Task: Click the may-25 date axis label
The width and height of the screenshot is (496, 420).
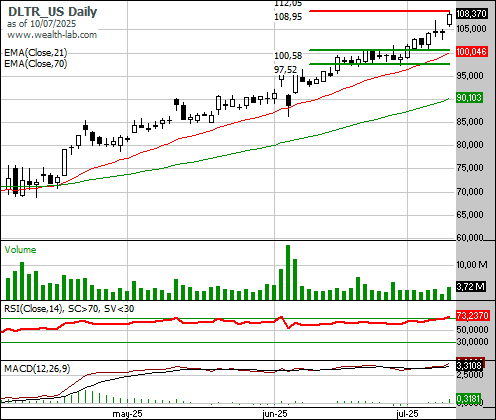Action: click(x=127, y=414)
